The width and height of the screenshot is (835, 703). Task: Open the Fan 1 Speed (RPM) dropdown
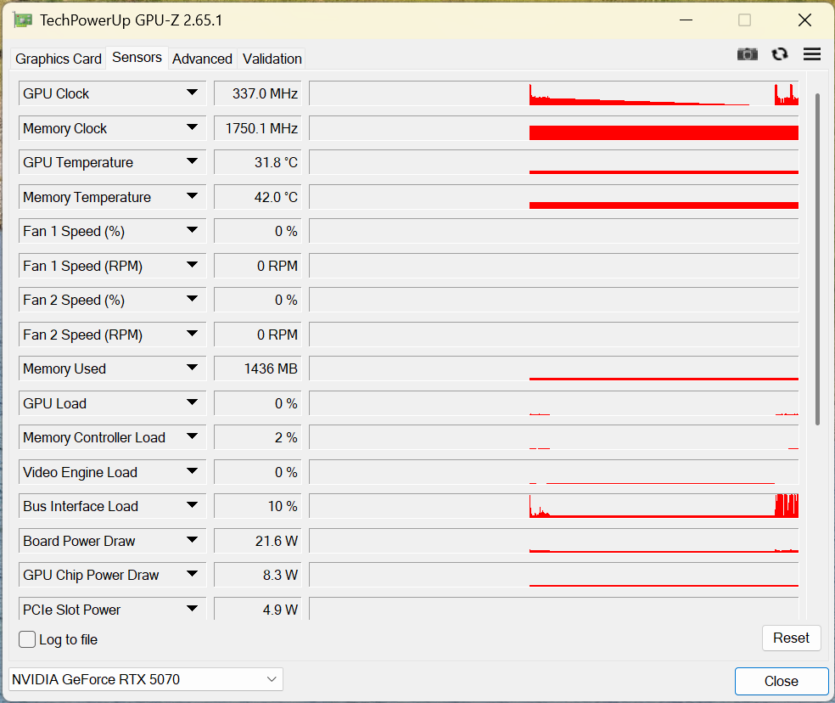pyautogui.click(x=192, y=265)
